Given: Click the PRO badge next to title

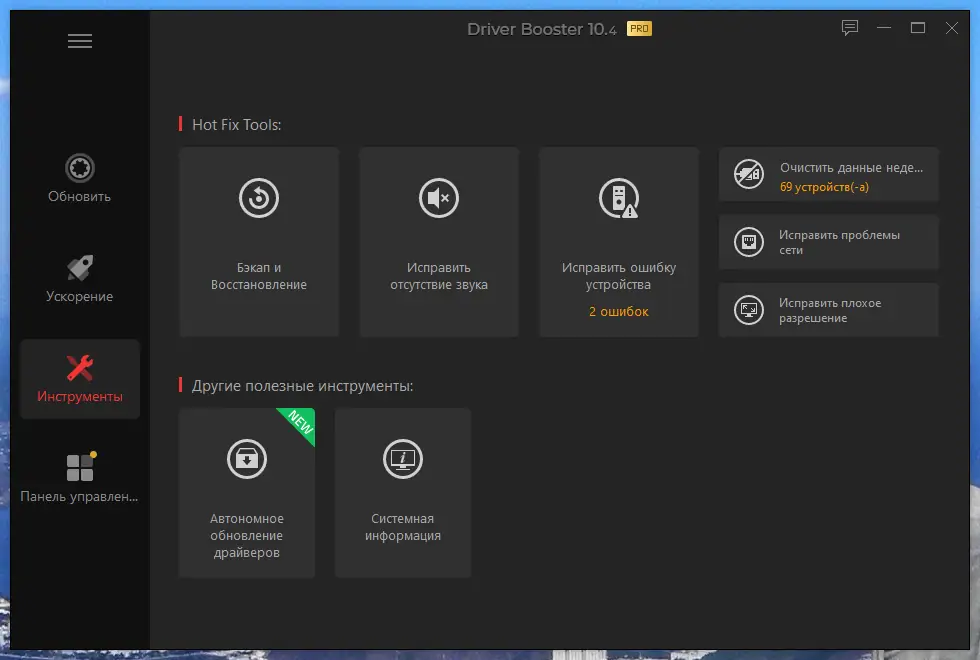Looking at the screenshot, I should (640, 29).
